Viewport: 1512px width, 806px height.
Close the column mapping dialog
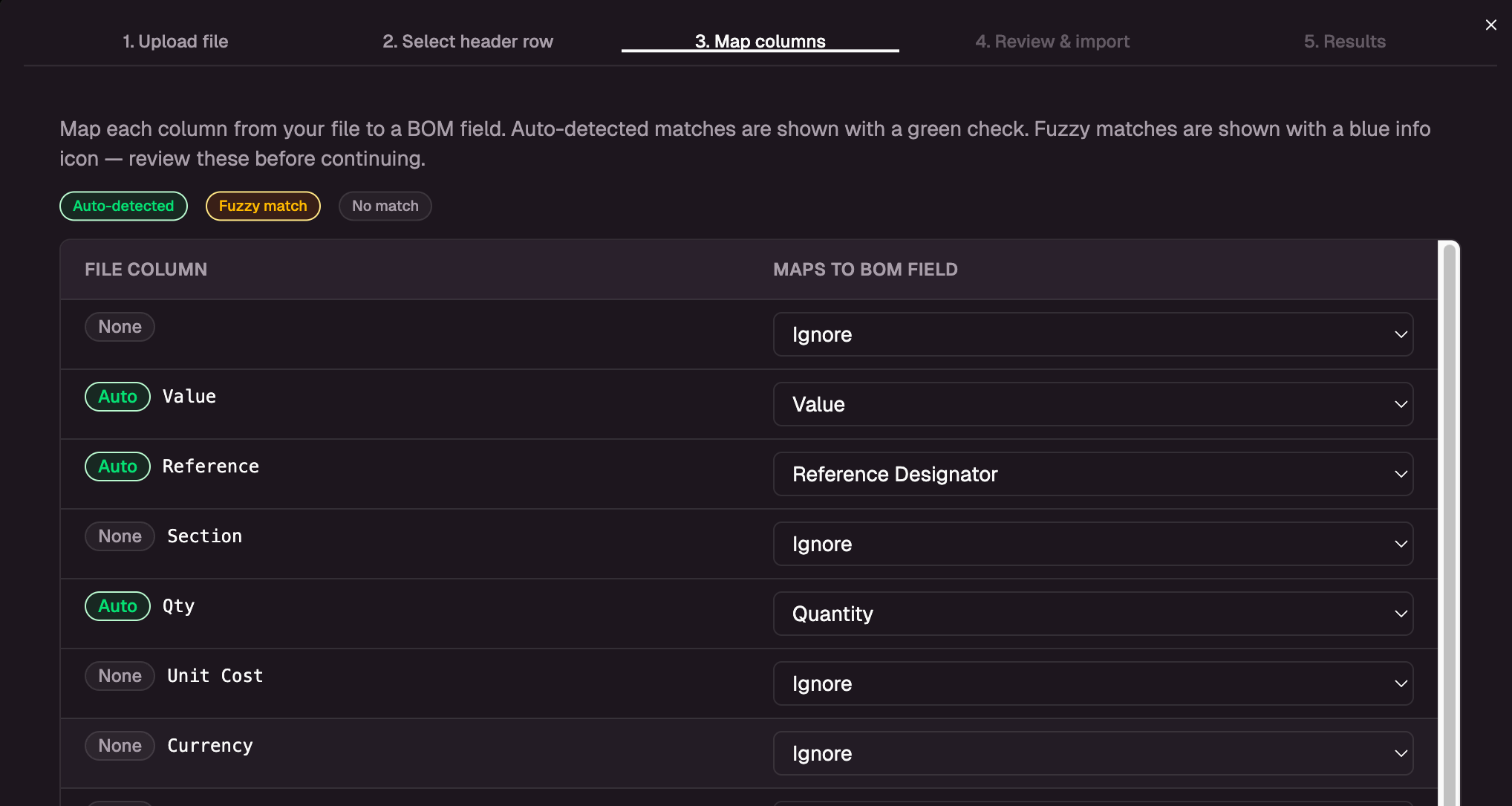(1490, 25)
